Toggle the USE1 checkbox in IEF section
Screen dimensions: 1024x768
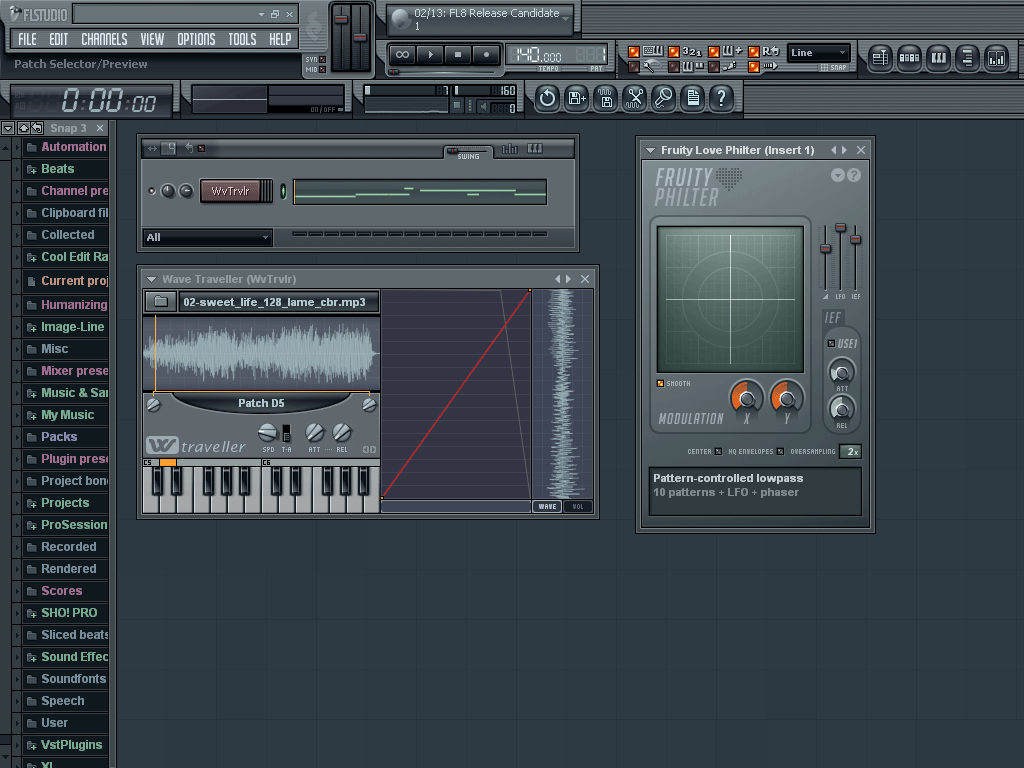(831, 344)
